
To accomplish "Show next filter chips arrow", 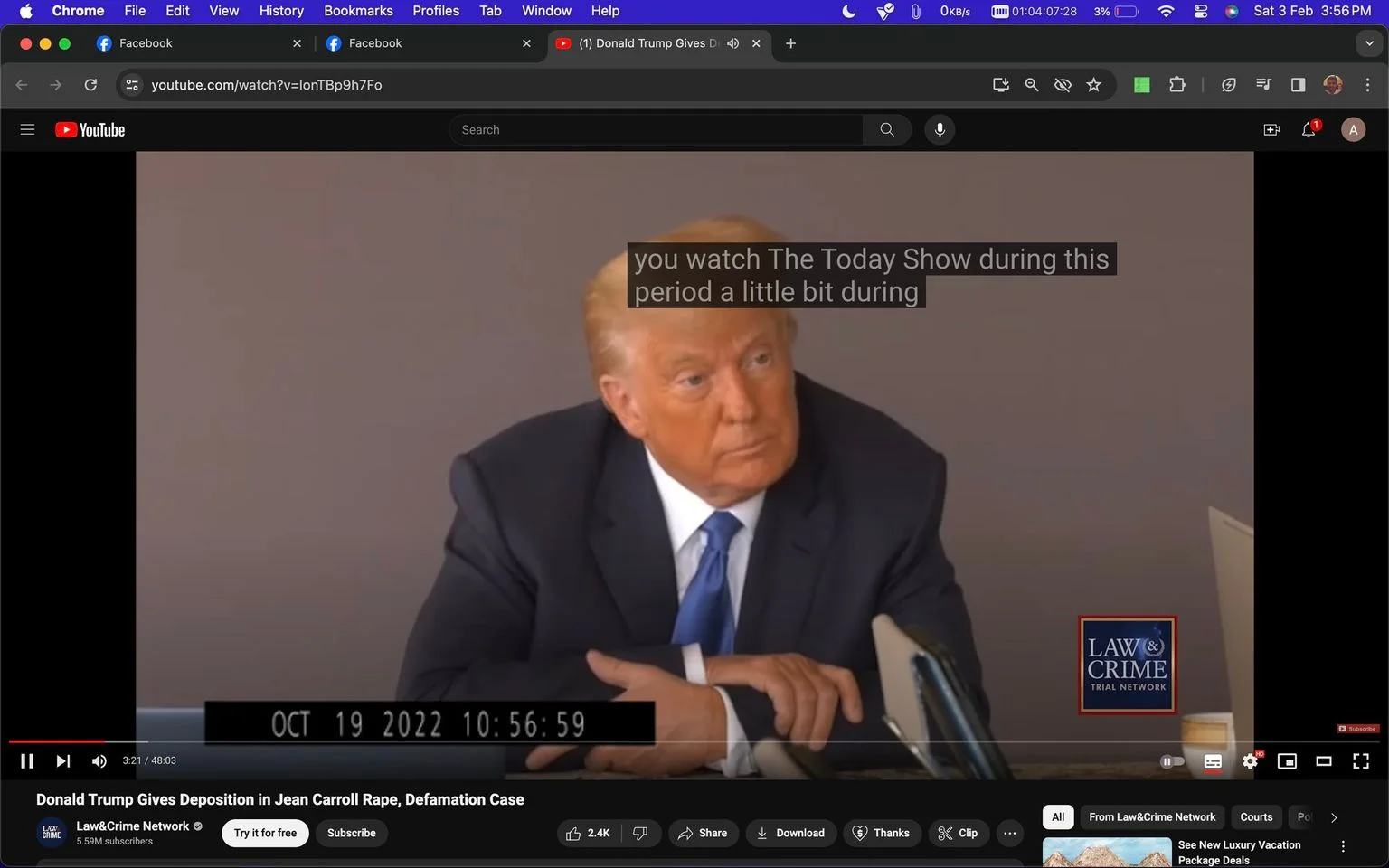I will 1334,817.
